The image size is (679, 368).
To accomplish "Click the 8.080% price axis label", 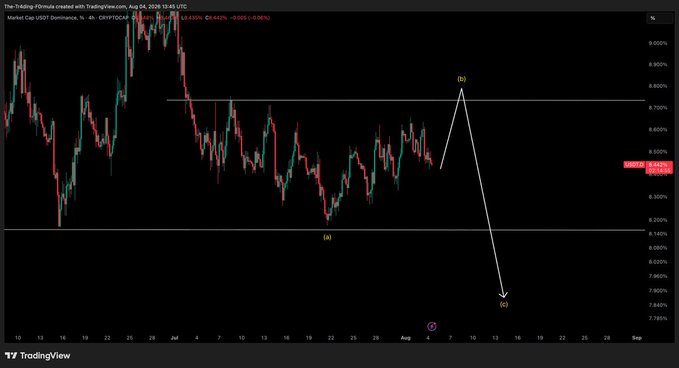I will point(657,248).
